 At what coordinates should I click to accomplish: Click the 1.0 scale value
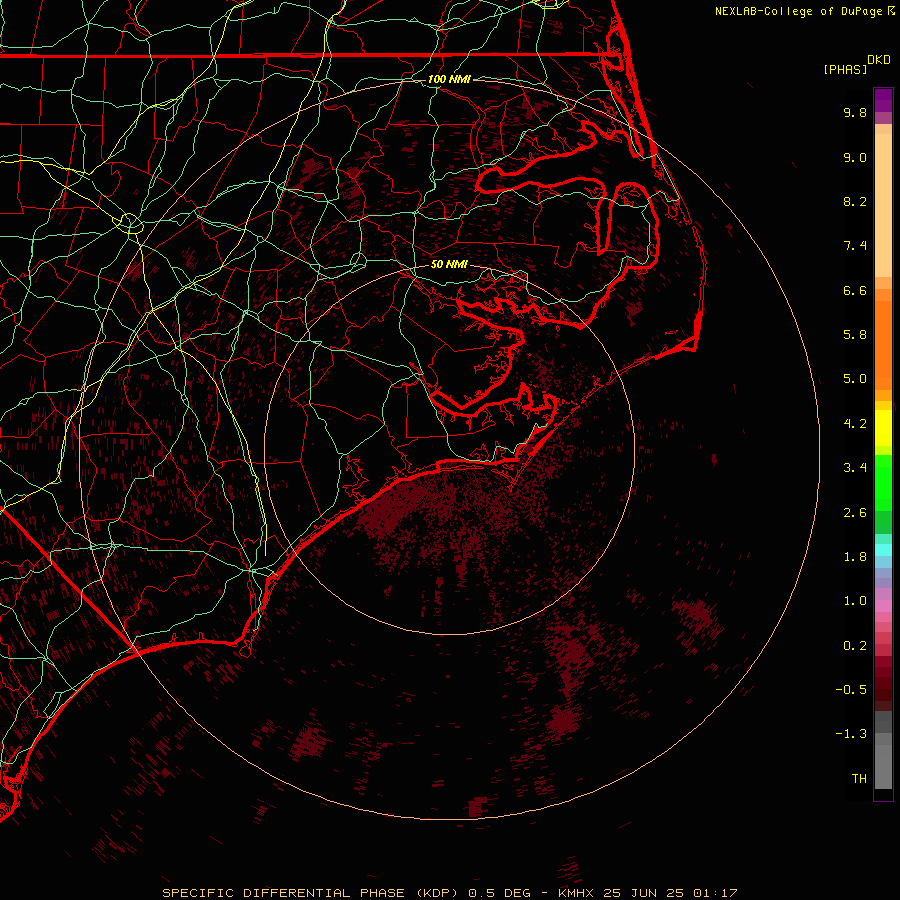tap(855, 601)
